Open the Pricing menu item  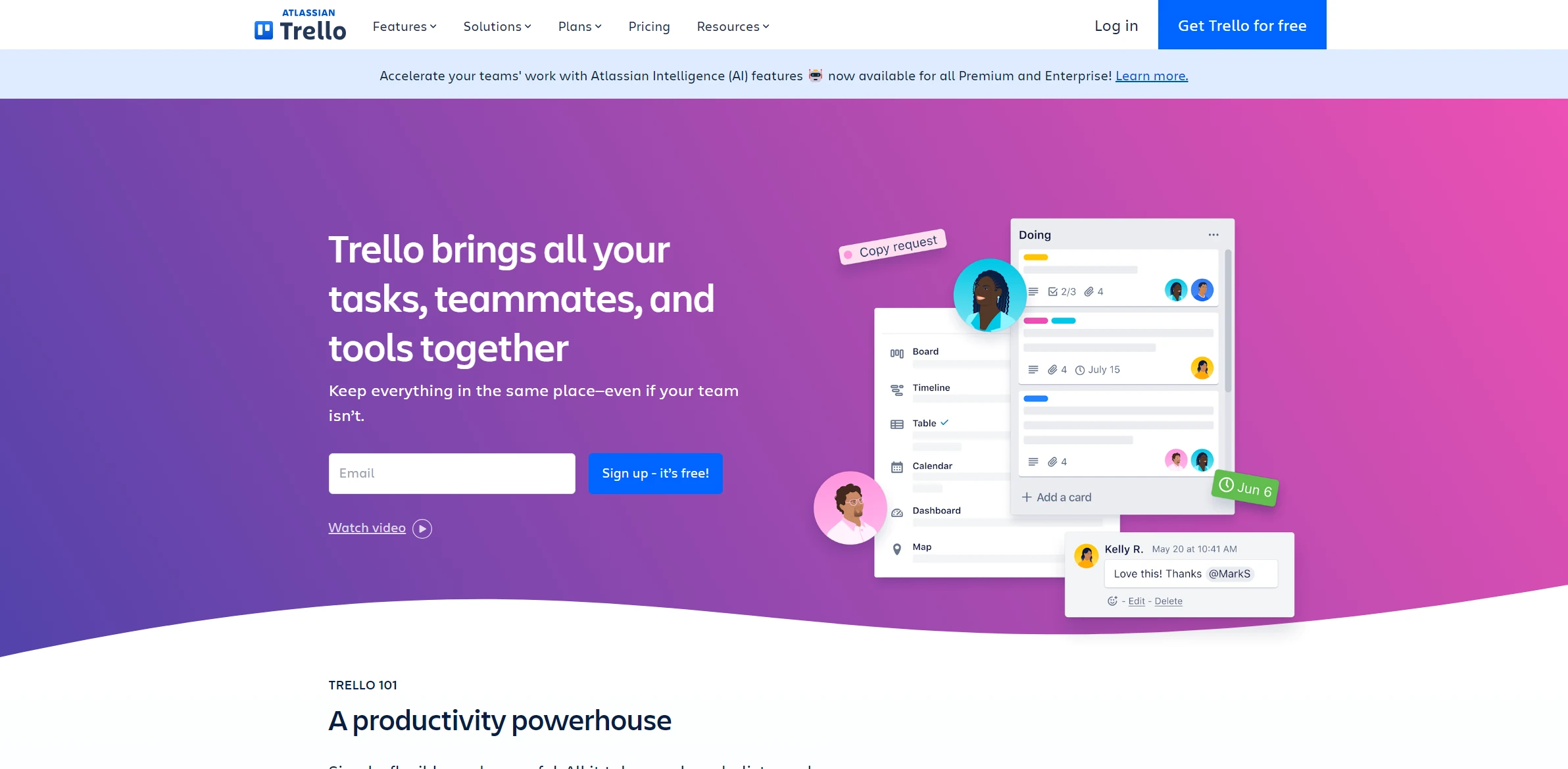pos(649,25)
